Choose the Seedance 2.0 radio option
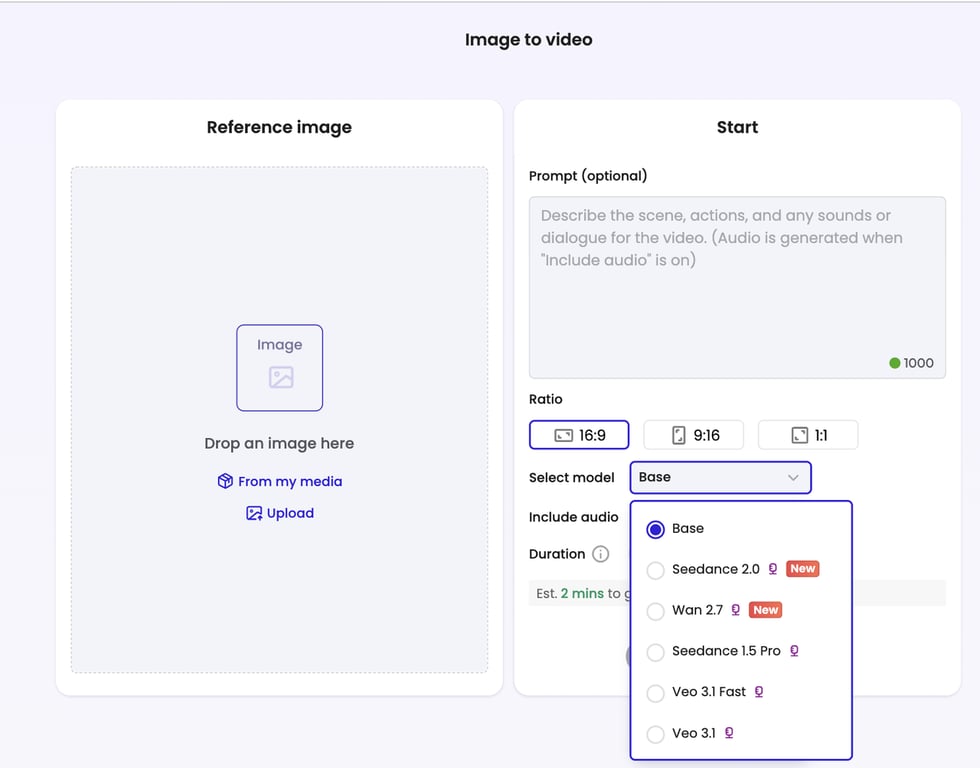This screenshot has height=768, width=980. pyautogui.click(x=656, y=570)
